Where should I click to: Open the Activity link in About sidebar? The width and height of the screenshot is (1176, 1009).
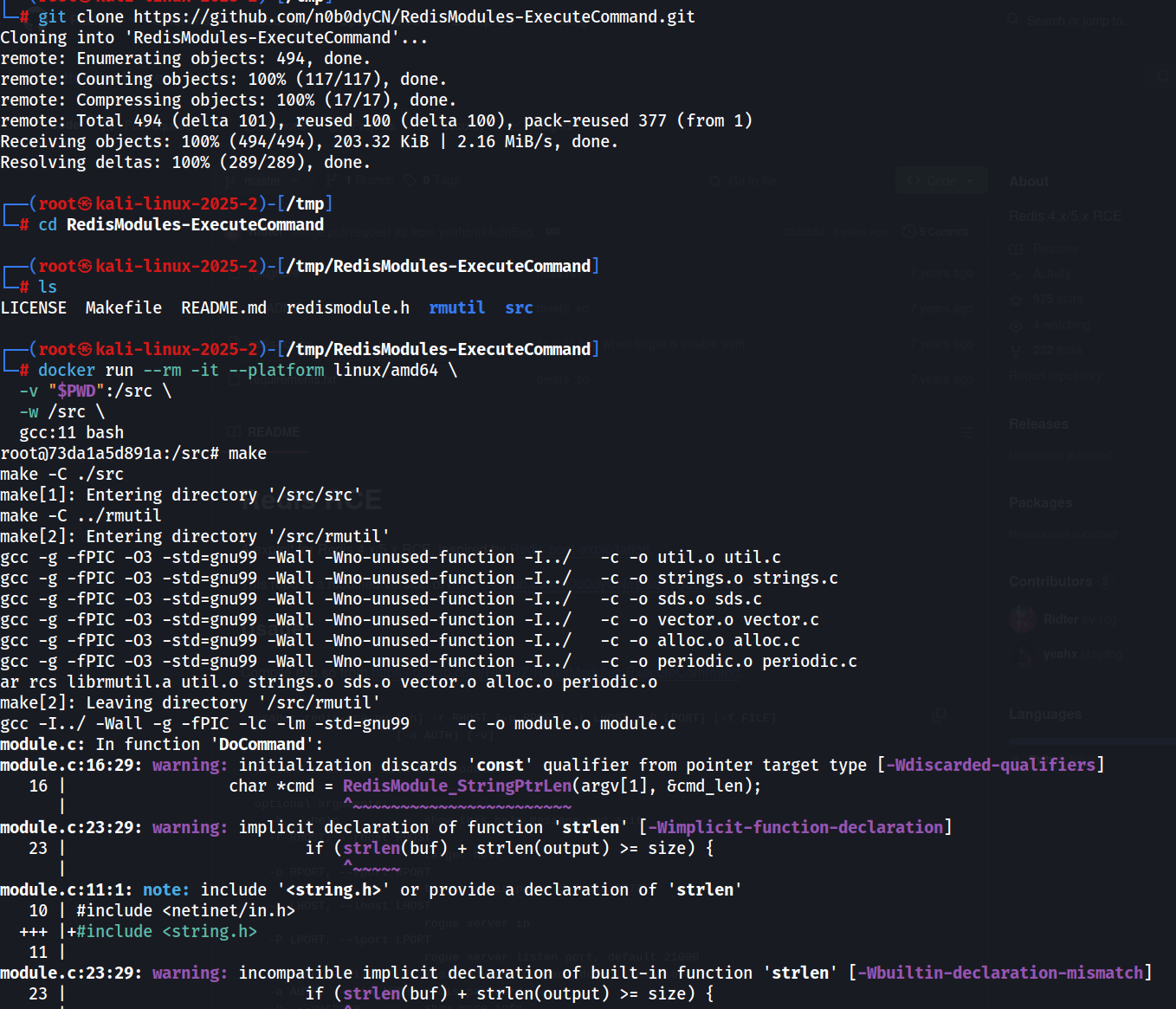tap(1041, 274)
